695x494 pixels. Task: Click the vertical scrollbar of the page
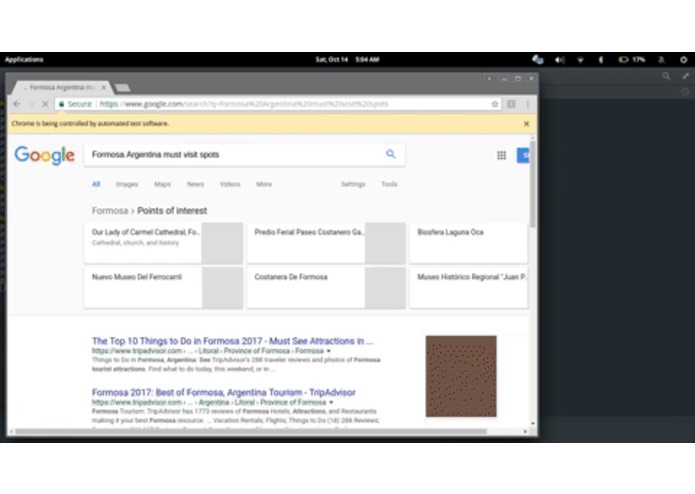(533, 185)
